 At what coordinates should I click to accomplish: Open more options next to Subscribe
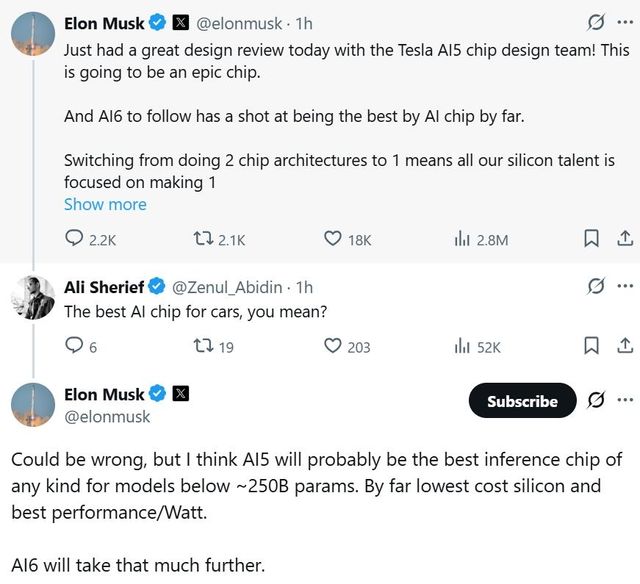[x=625, y=400]
